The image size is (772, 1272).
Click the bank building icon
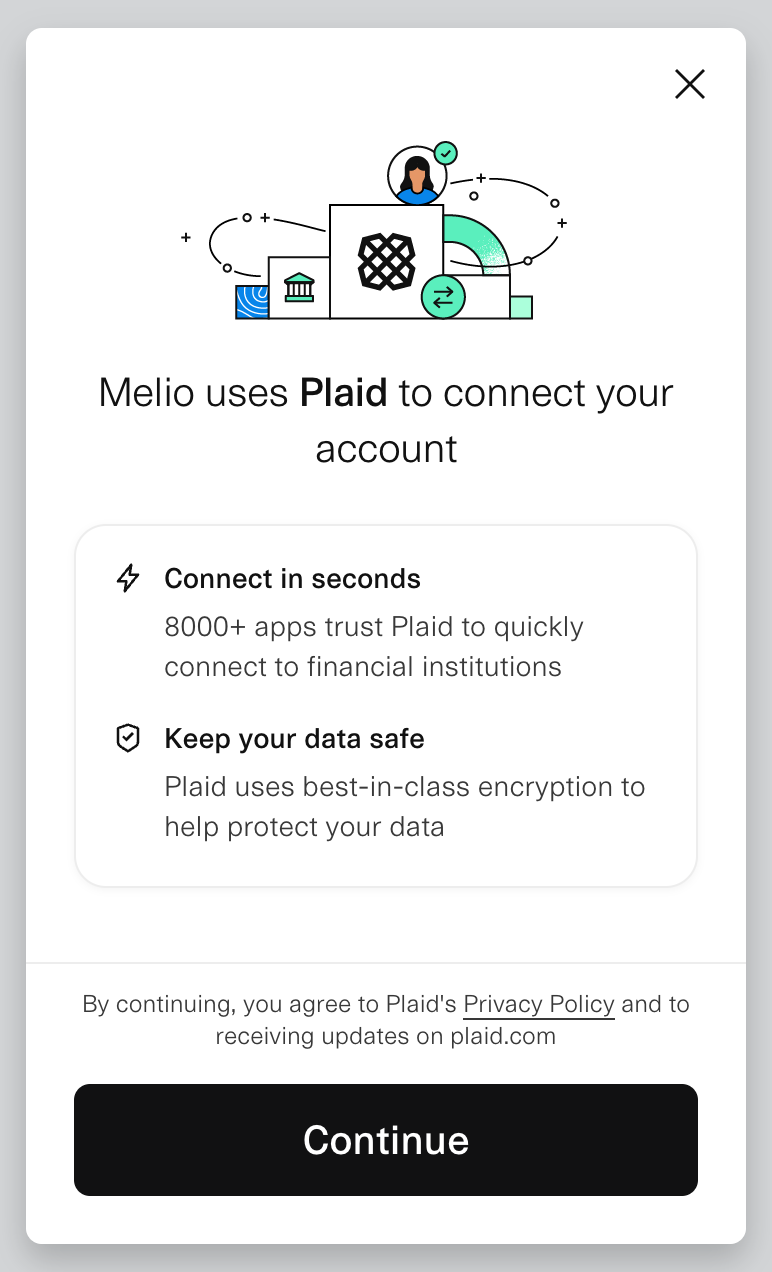(299, 288)
